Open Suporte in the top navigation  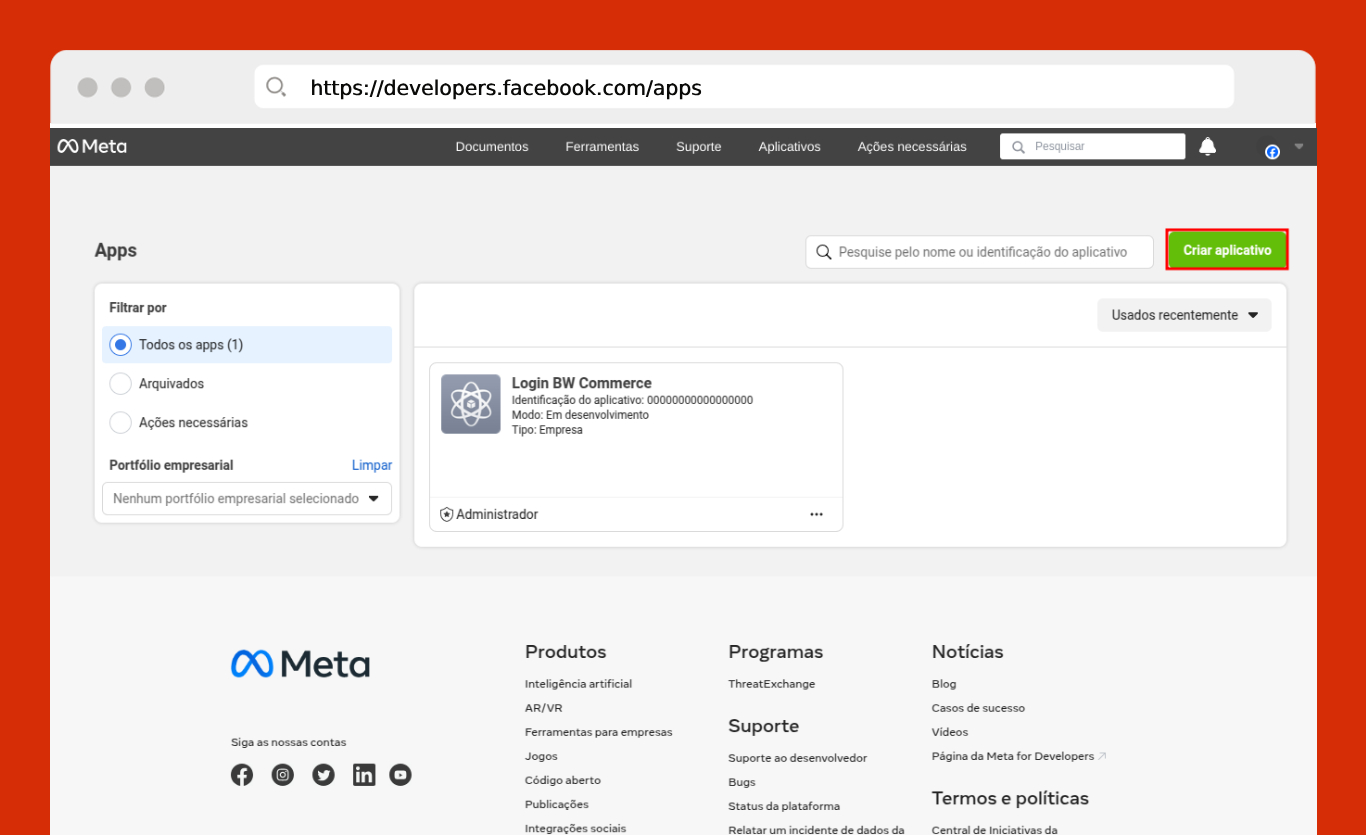698,147
